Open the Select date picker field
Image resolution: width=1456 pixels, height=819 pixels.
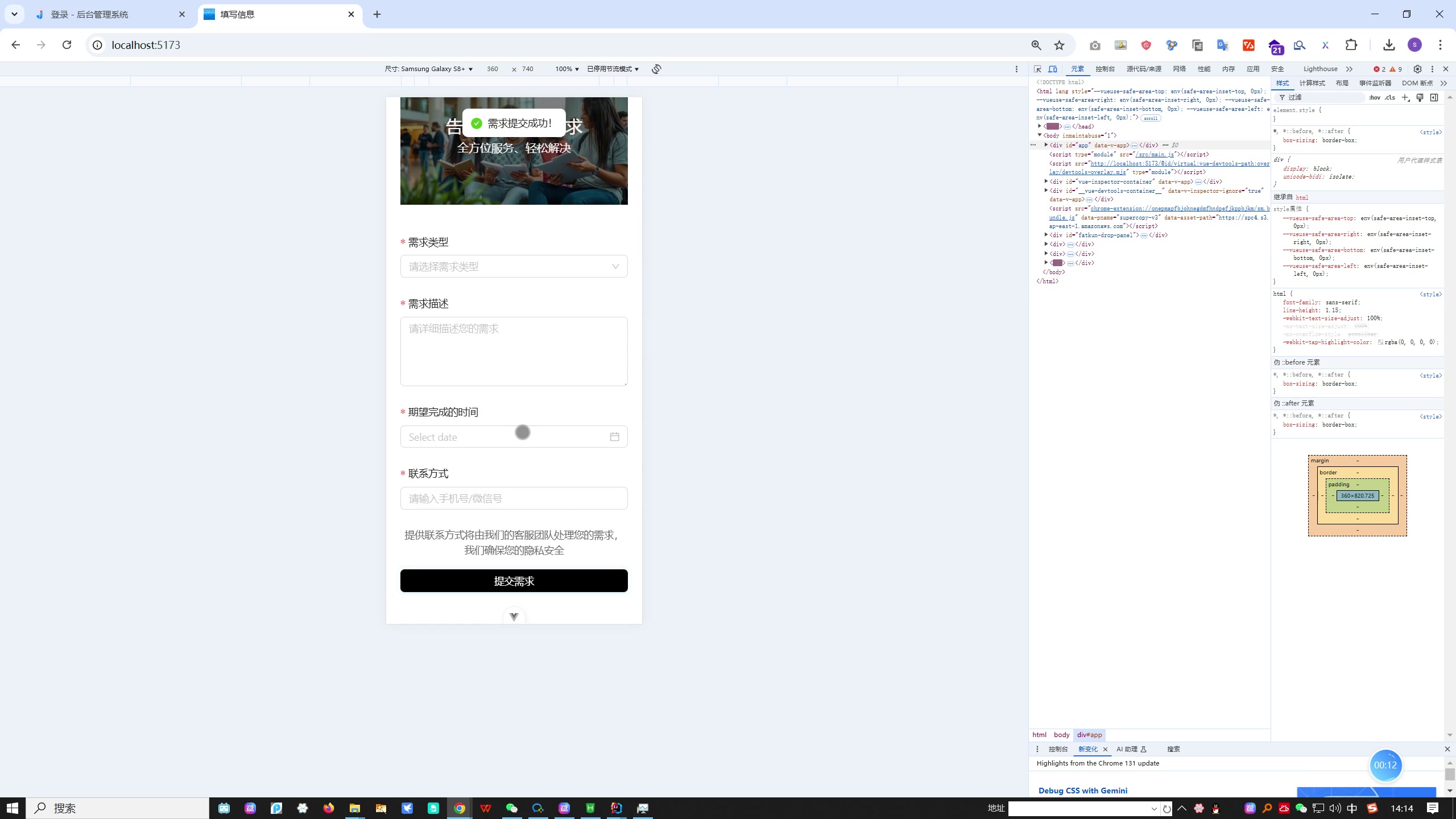point(514,437)
